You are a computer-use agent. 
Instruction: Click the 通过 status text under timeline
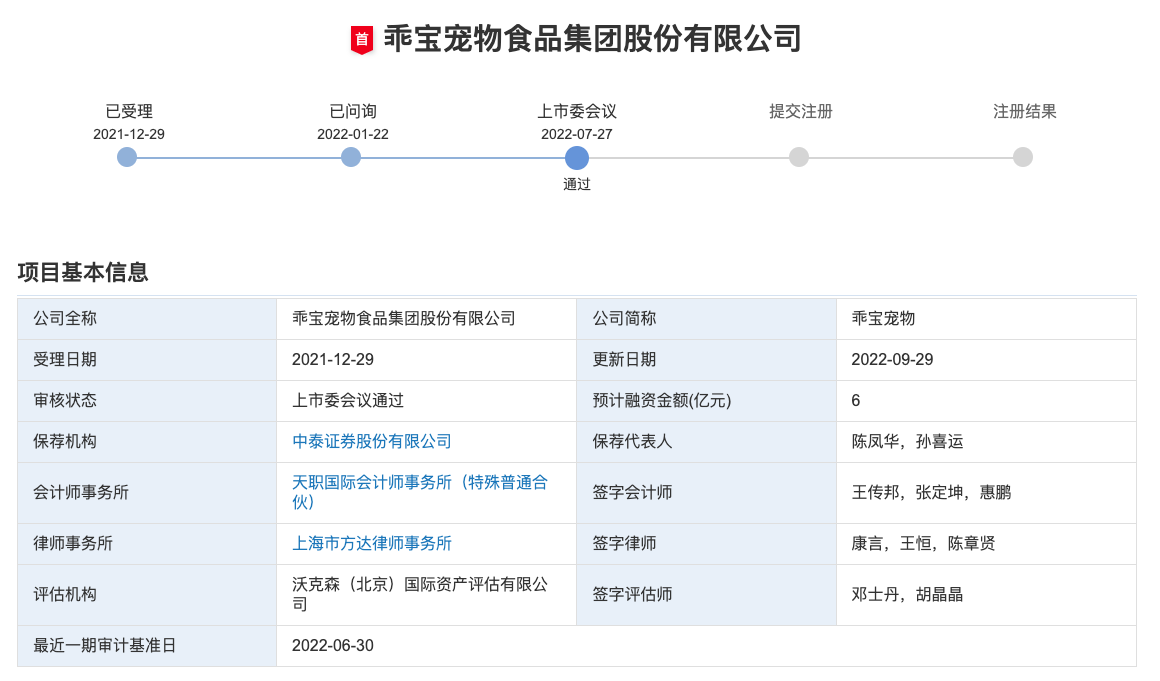click(577, 184)
